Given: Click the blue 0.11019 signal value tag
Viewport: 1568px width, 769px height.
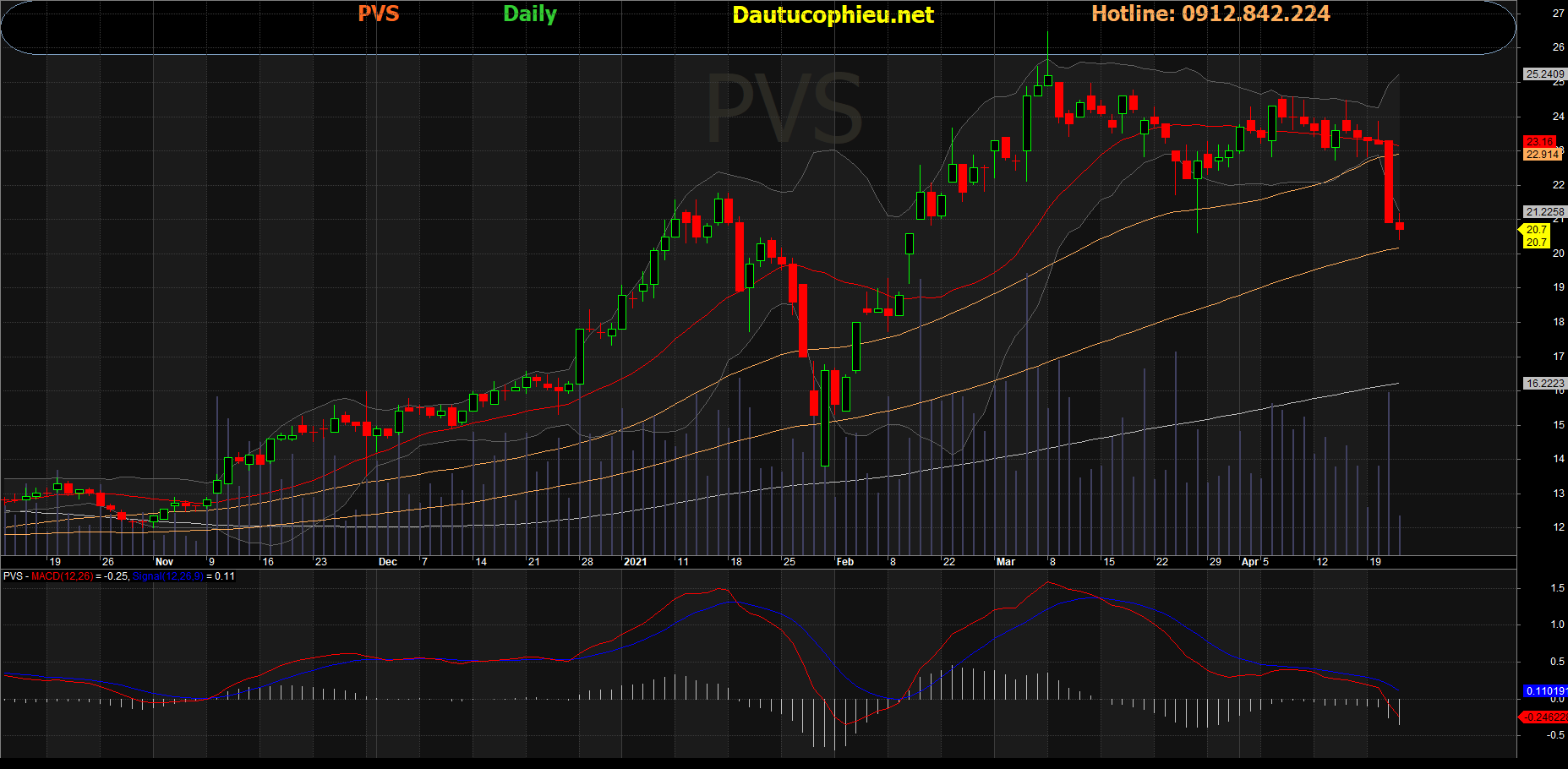Looking at the screenshot, I should [1546, 691].
